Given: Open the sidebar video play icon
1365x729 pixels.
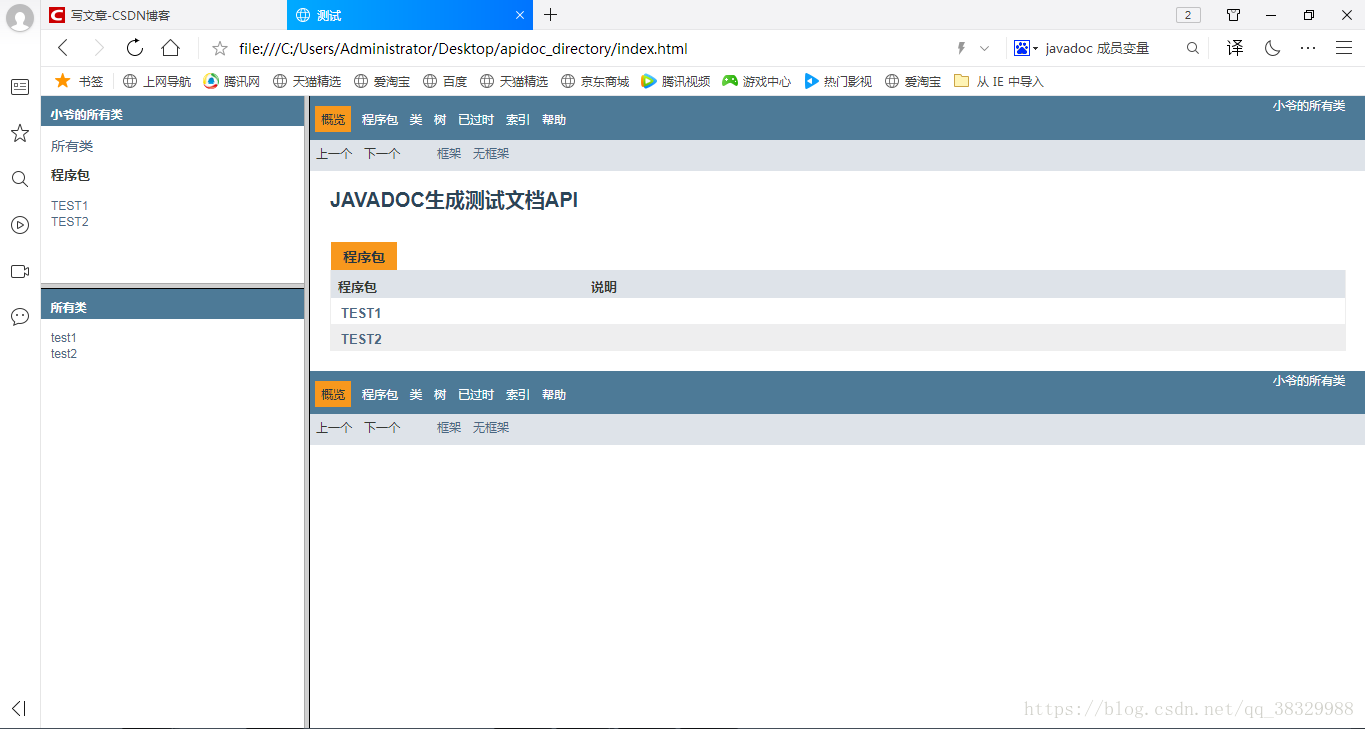Looking at the screenshot, I should (20, 225).
